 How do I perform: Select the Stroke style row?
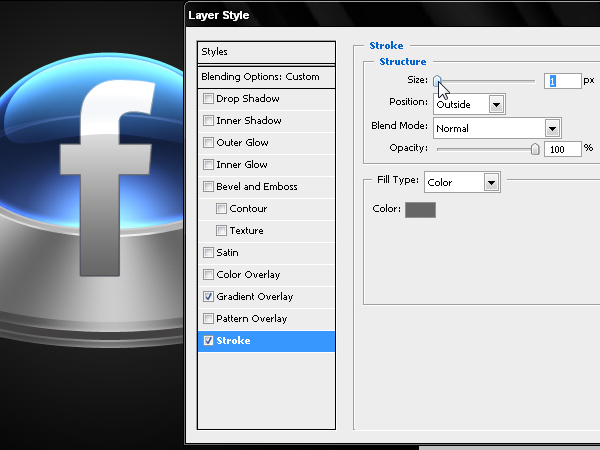[x=266, y=341]
